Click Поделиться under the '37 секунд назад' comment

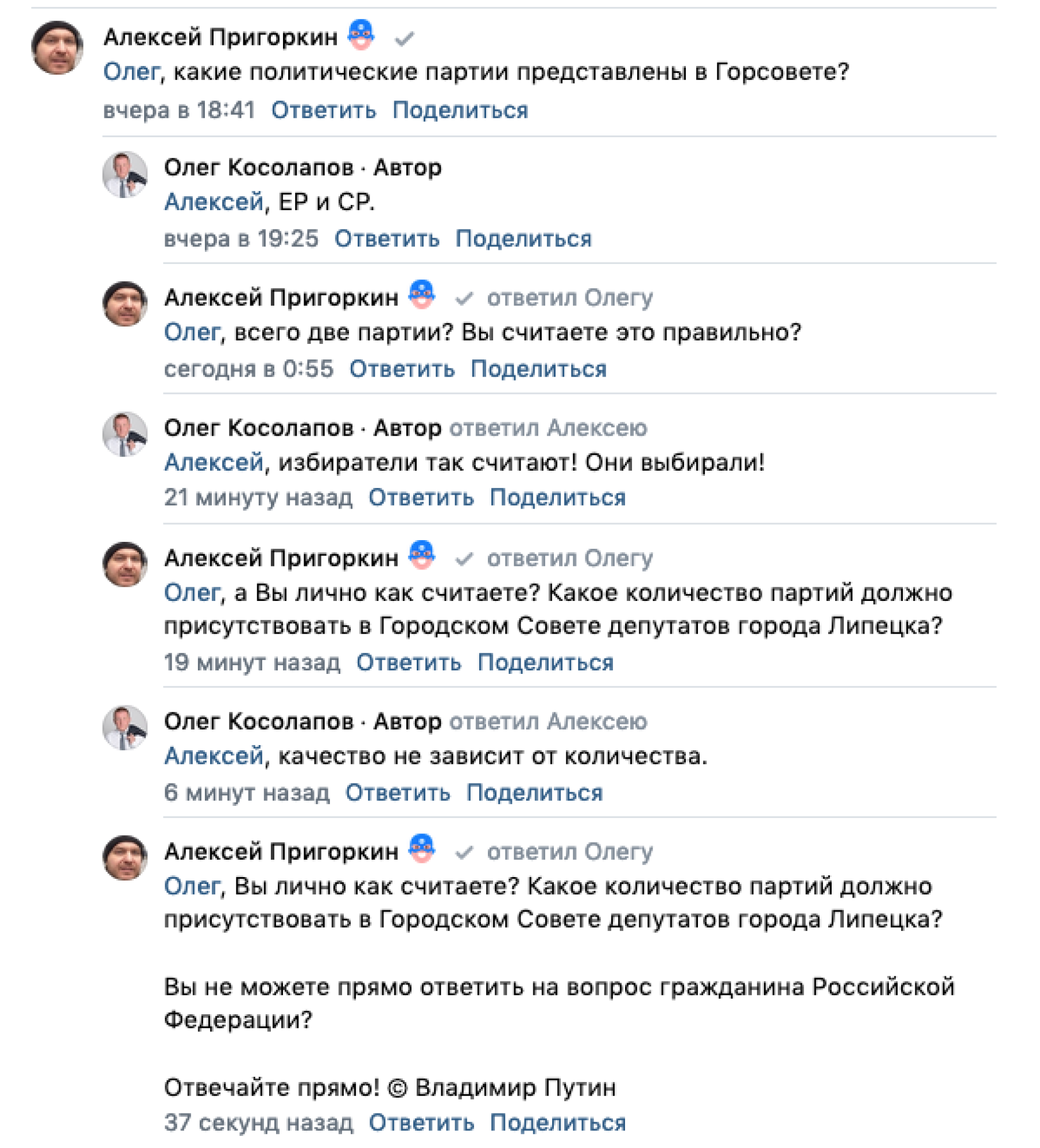point(558,1123)
